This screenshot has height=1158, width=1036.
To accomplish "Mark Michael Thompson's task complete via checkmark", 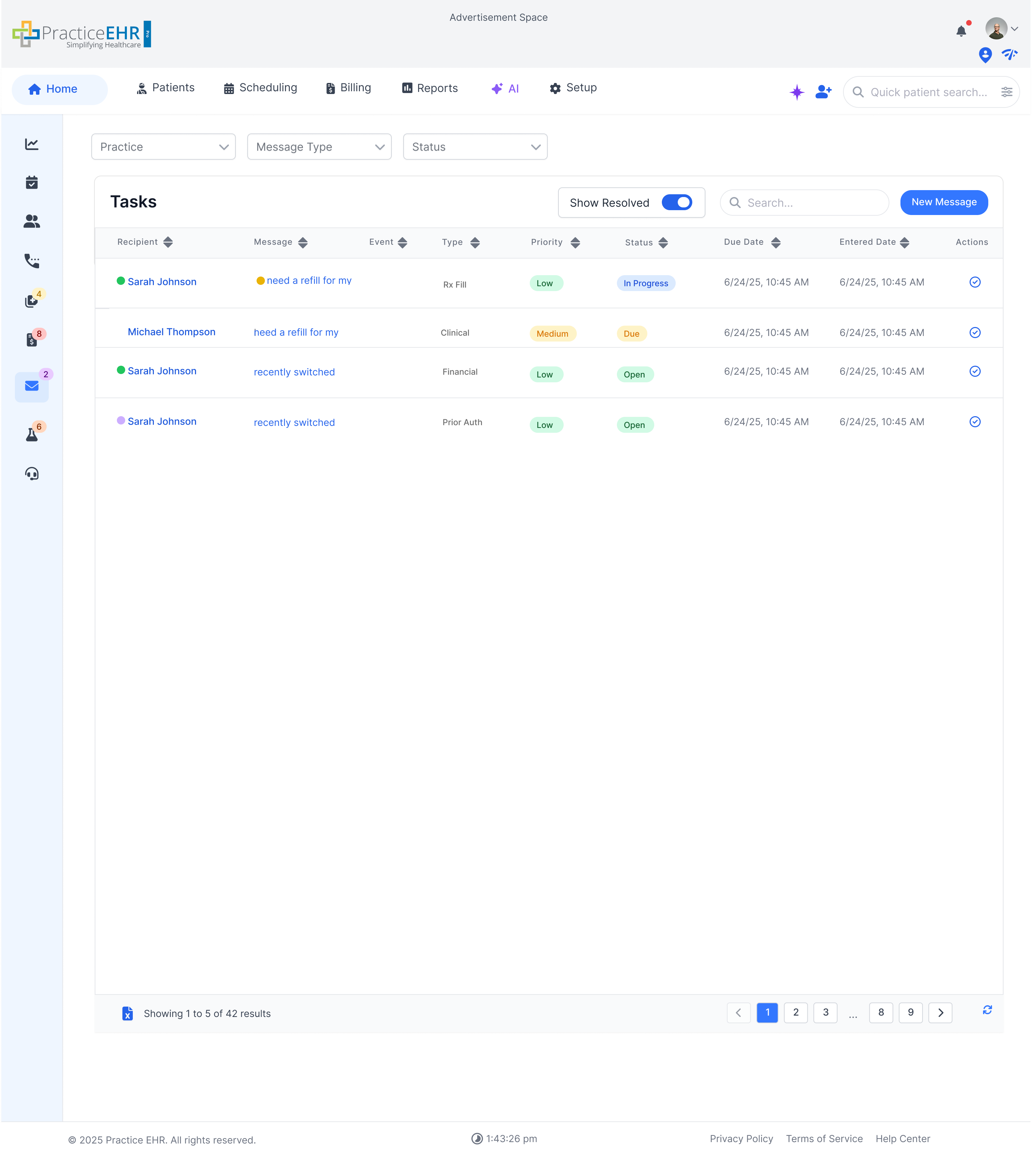I will pos(974,332).
